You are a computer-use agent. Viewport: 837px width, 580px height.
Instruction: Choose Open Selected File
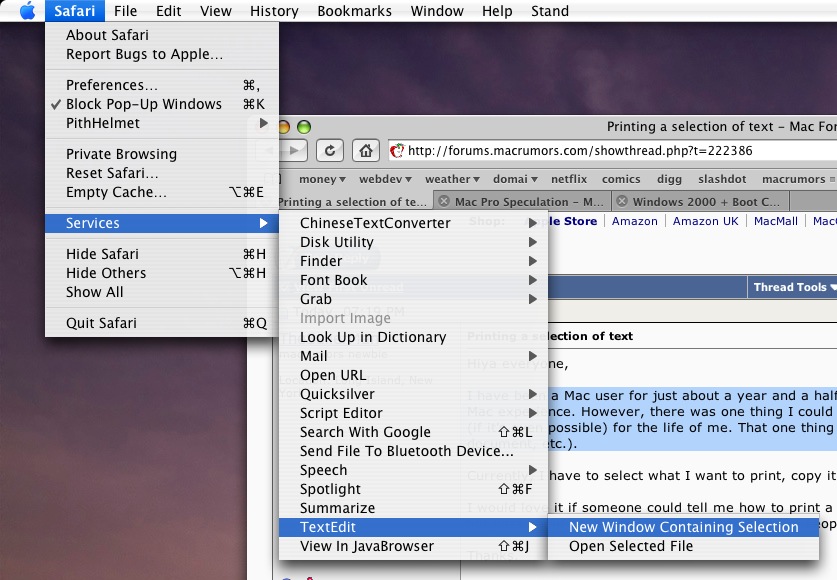683,546
